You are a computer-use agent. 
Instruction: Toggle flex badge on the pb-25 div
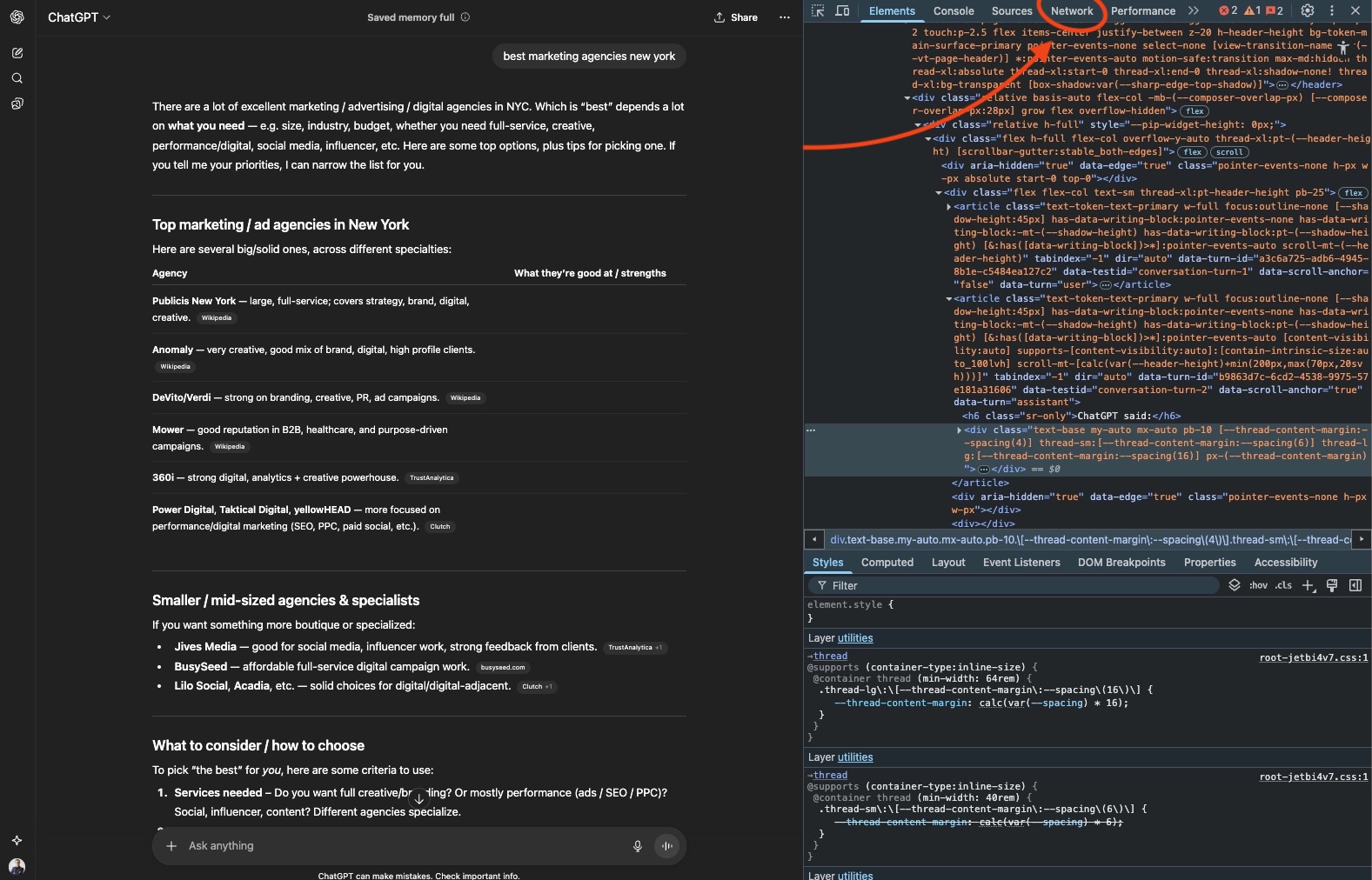1354,193
